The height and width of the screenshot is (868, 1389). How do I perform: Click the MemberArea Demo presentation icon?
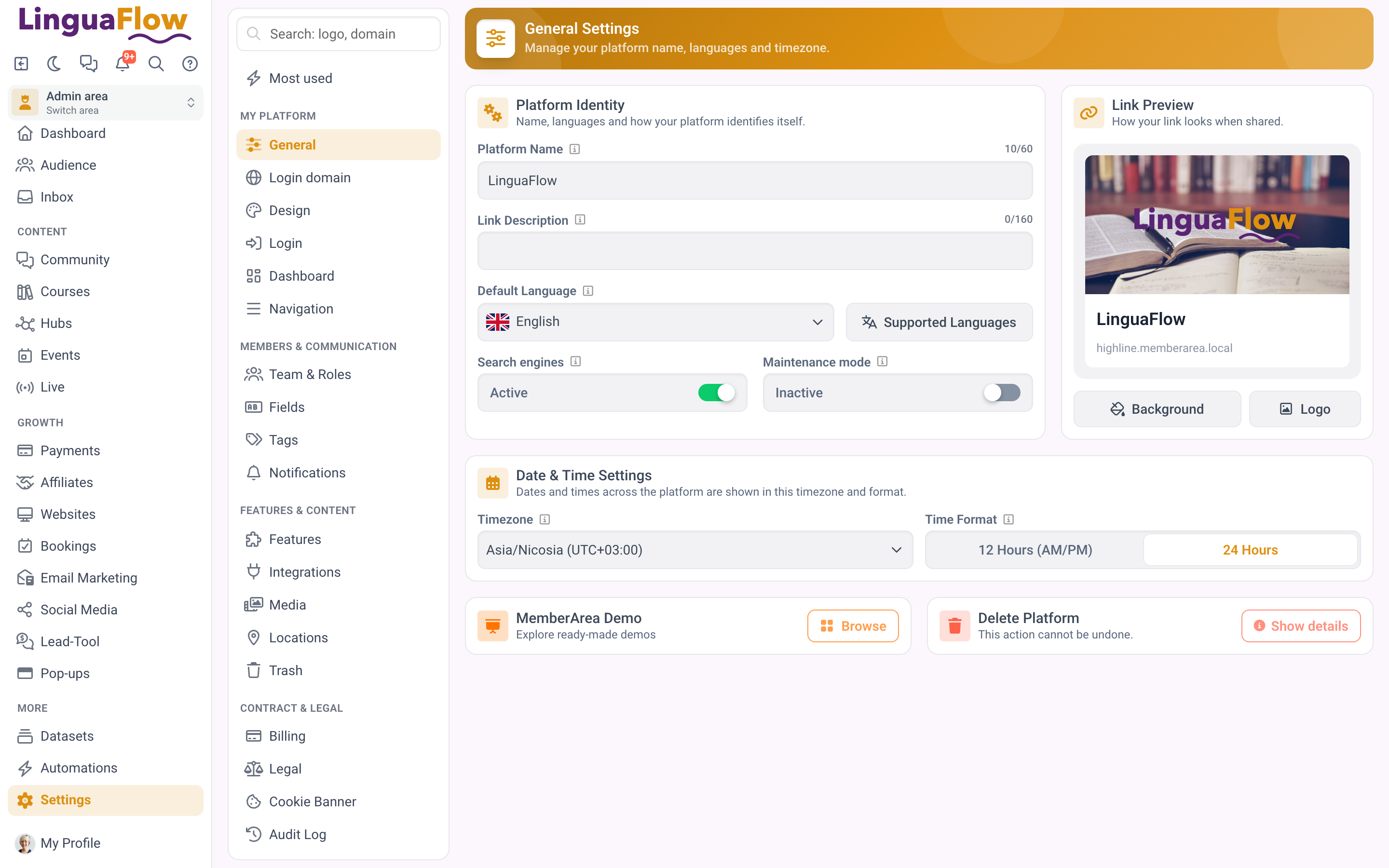(x=492, y=626)
